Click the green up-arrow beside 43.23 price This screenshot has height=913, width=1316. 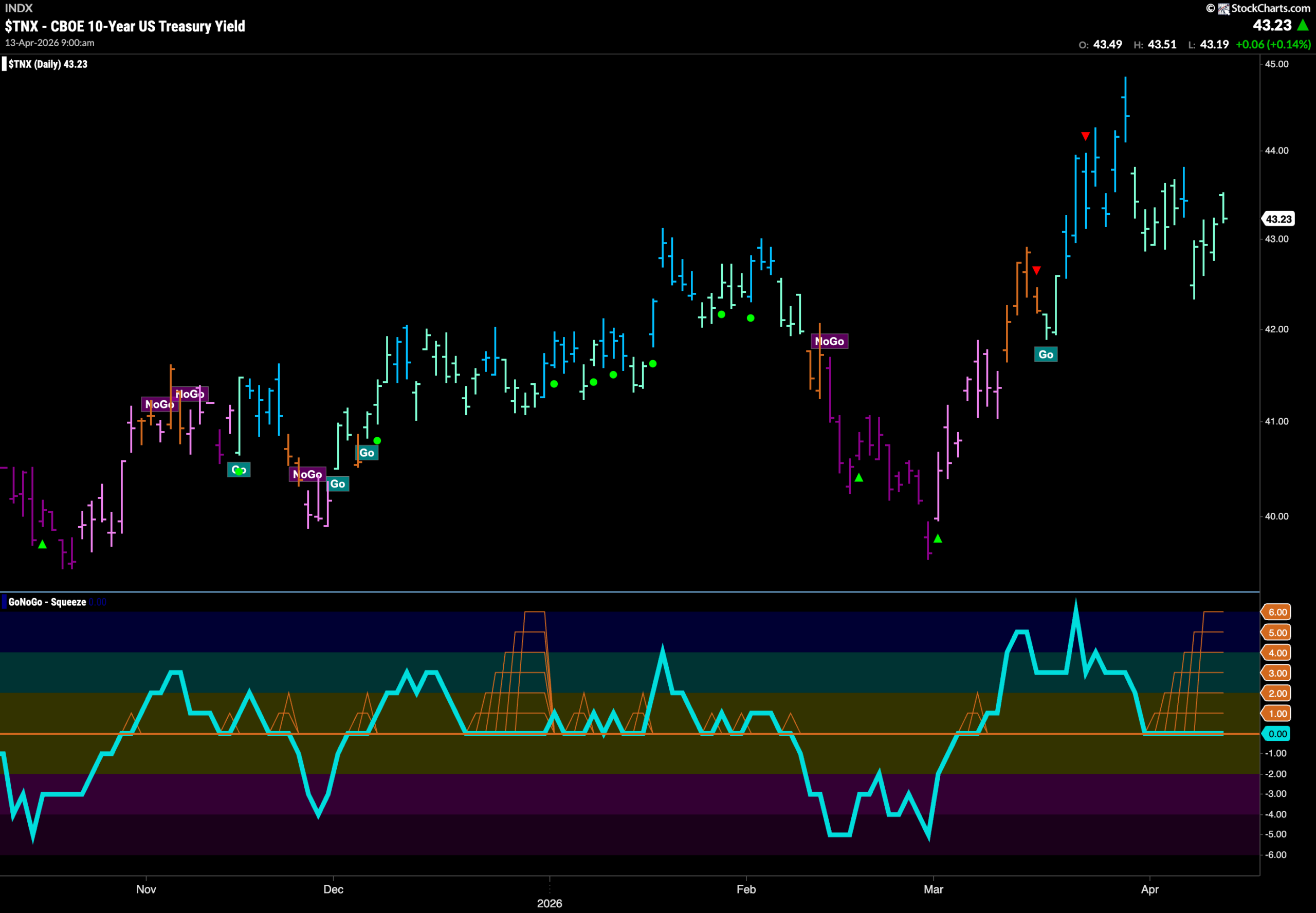[1303, 25]
